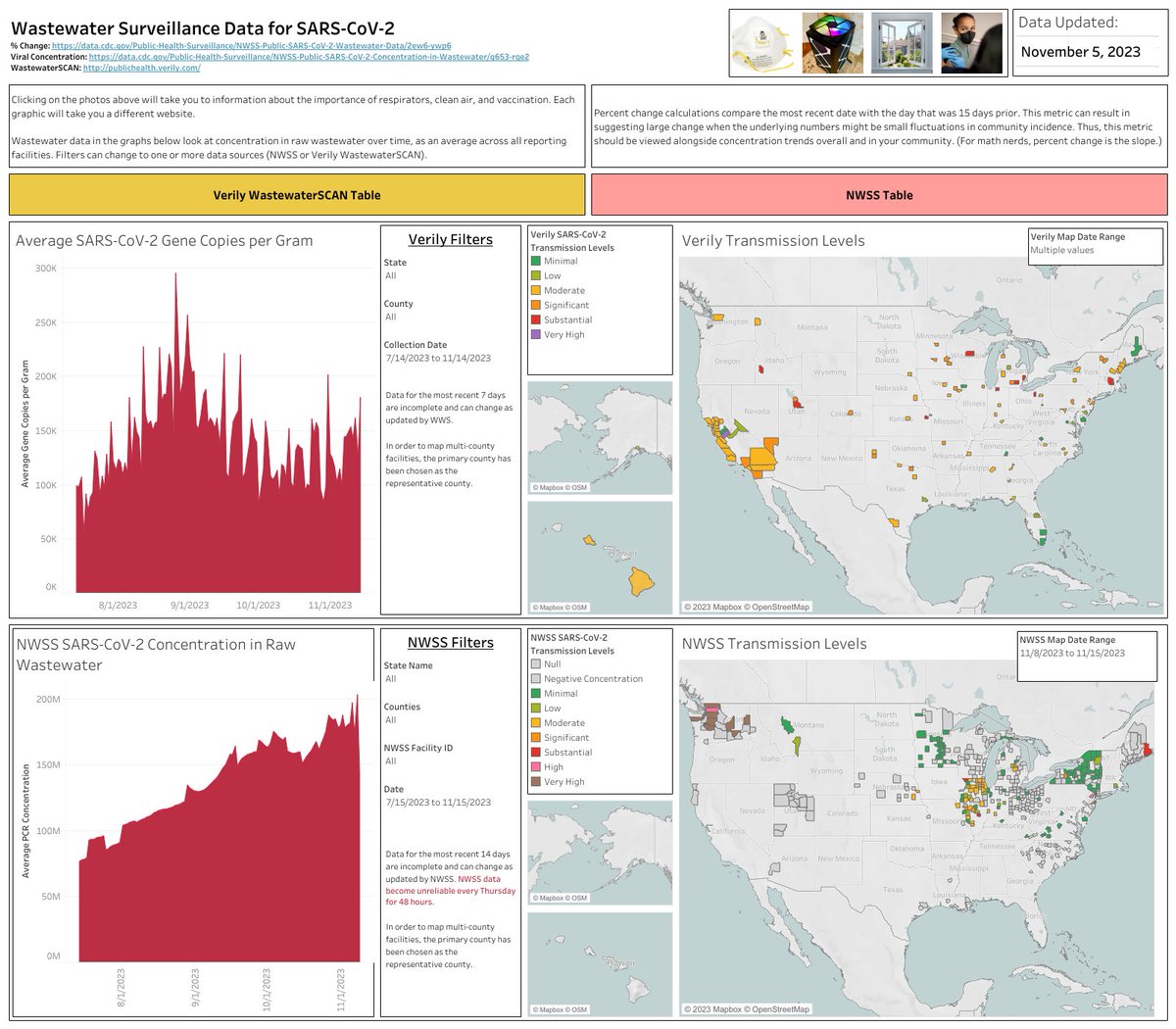
Task: Click the November 5, 2023 date box
Action: tap(1081, 53)
